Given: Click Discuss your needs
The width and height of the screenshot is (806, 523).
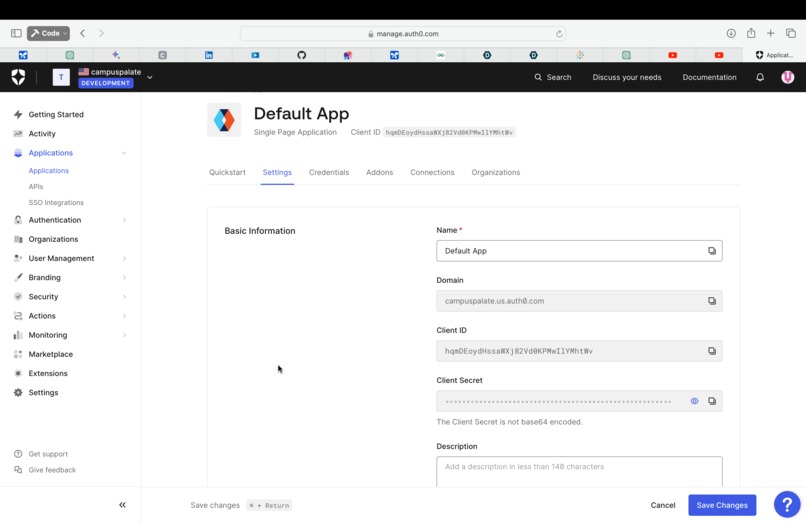Looking at the screenshot, I should [x=627, y=77].
